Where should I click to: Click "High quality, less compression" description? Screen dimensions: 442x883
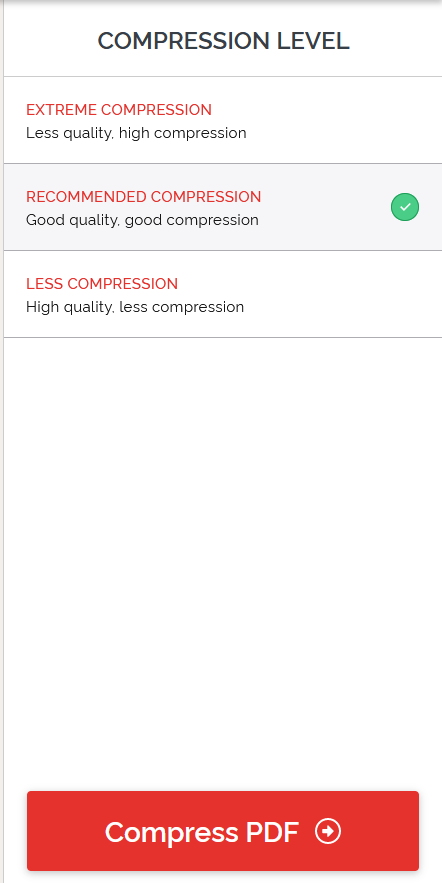click(x=135, y=307)
